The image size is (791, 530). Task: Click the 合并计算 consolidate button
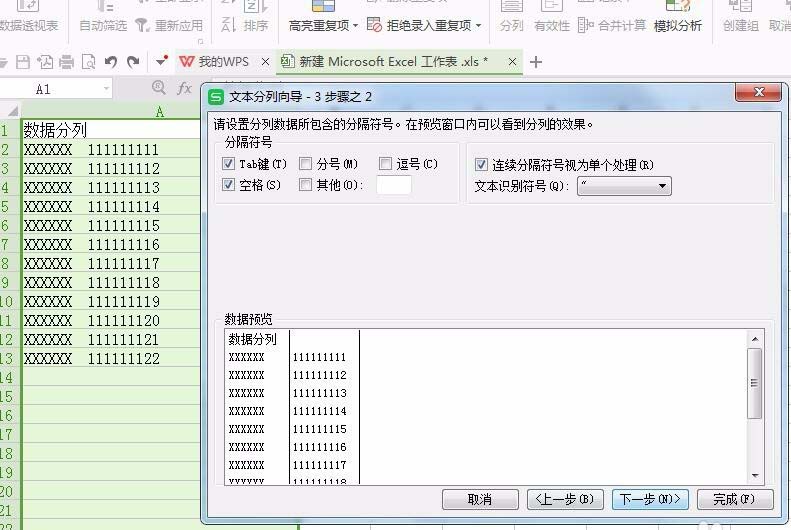pyautogui.click(x=611, y=25)
